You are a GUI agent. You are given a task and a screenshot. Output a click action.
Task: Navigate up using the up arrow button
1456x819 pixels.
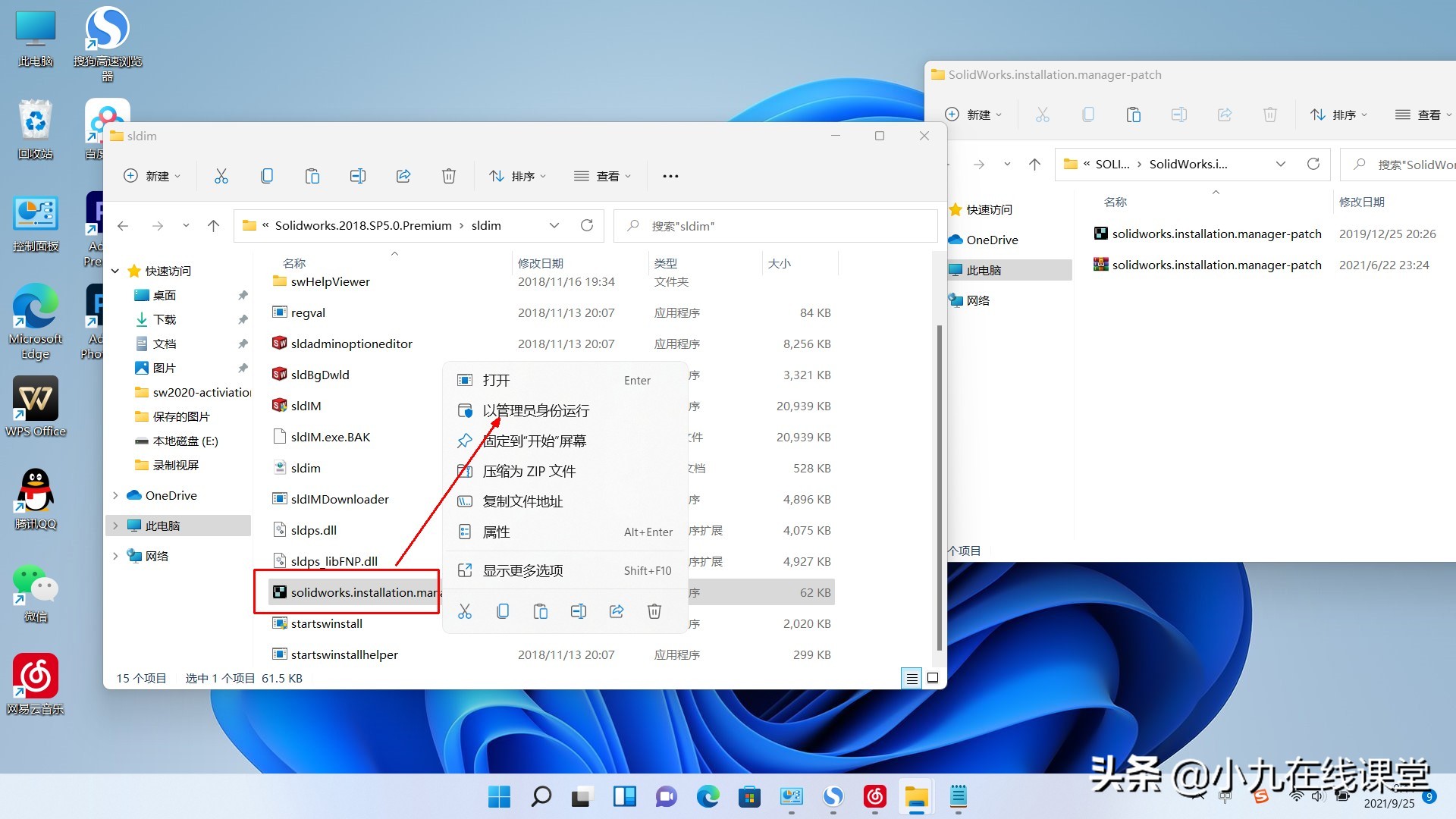tap(213, 225)
